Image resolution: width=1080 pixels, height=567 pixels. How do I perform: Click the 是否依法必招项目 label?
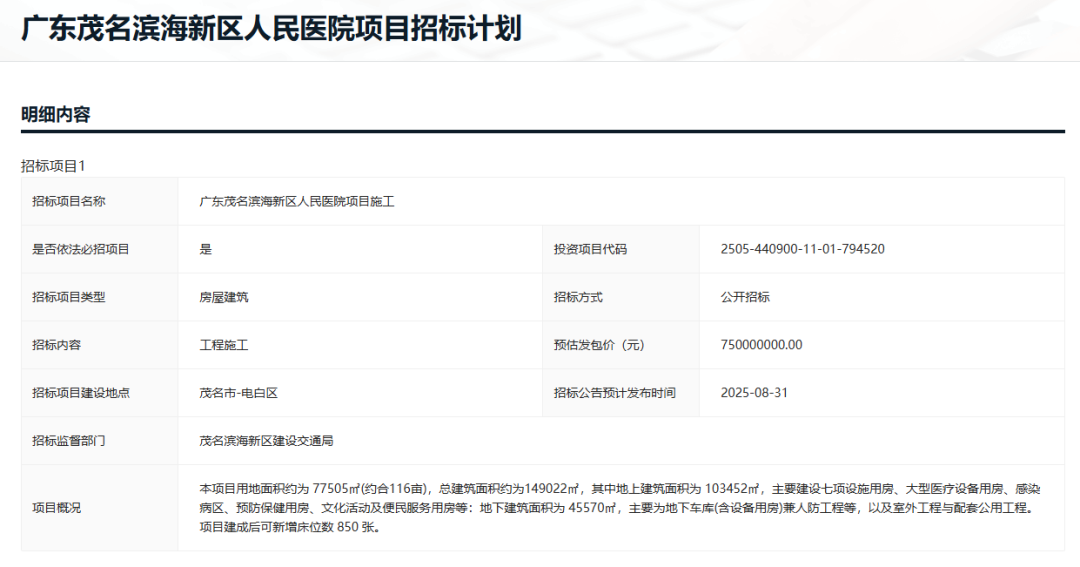[81, 249]
